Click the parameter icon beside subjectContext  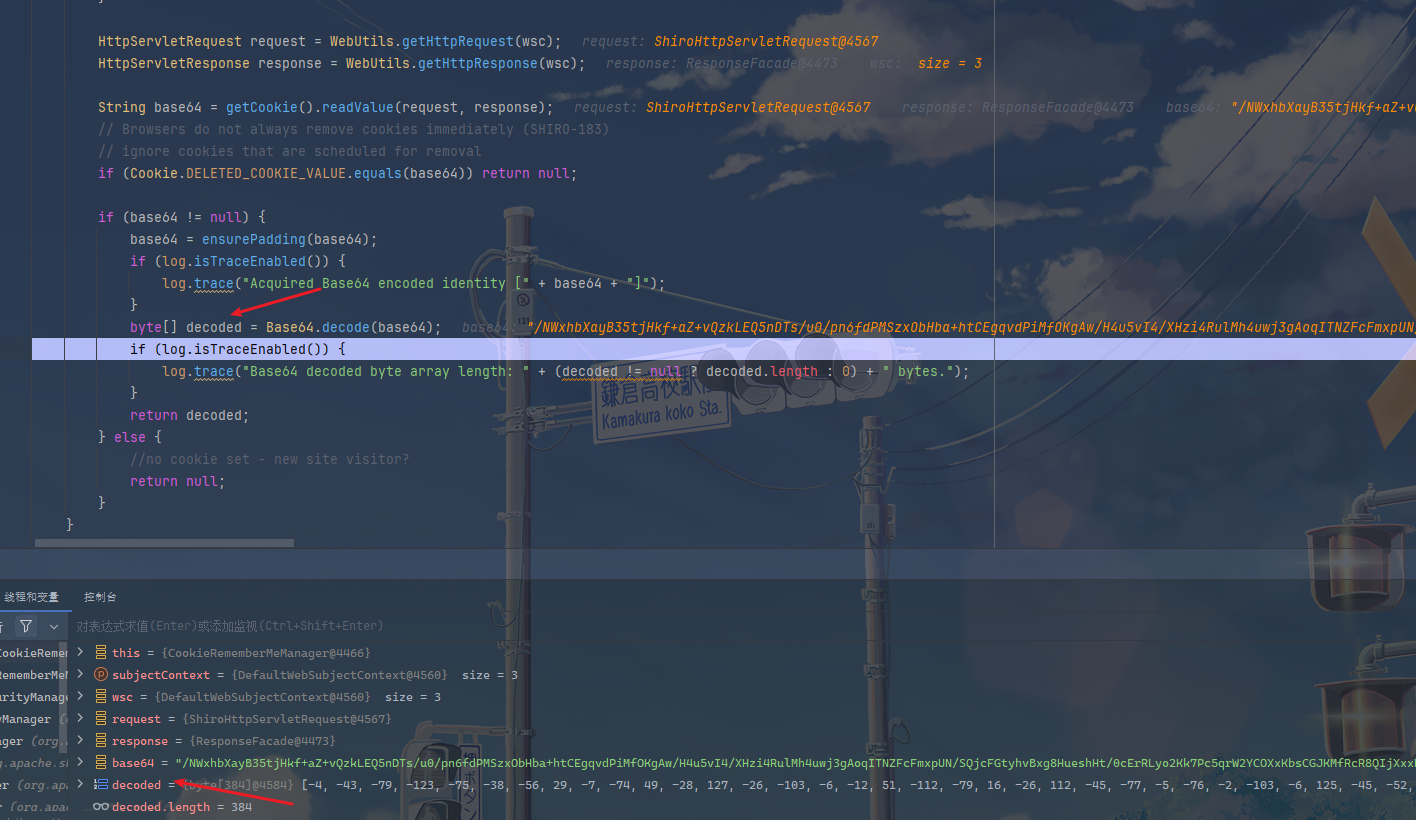(x=101, y=675)
